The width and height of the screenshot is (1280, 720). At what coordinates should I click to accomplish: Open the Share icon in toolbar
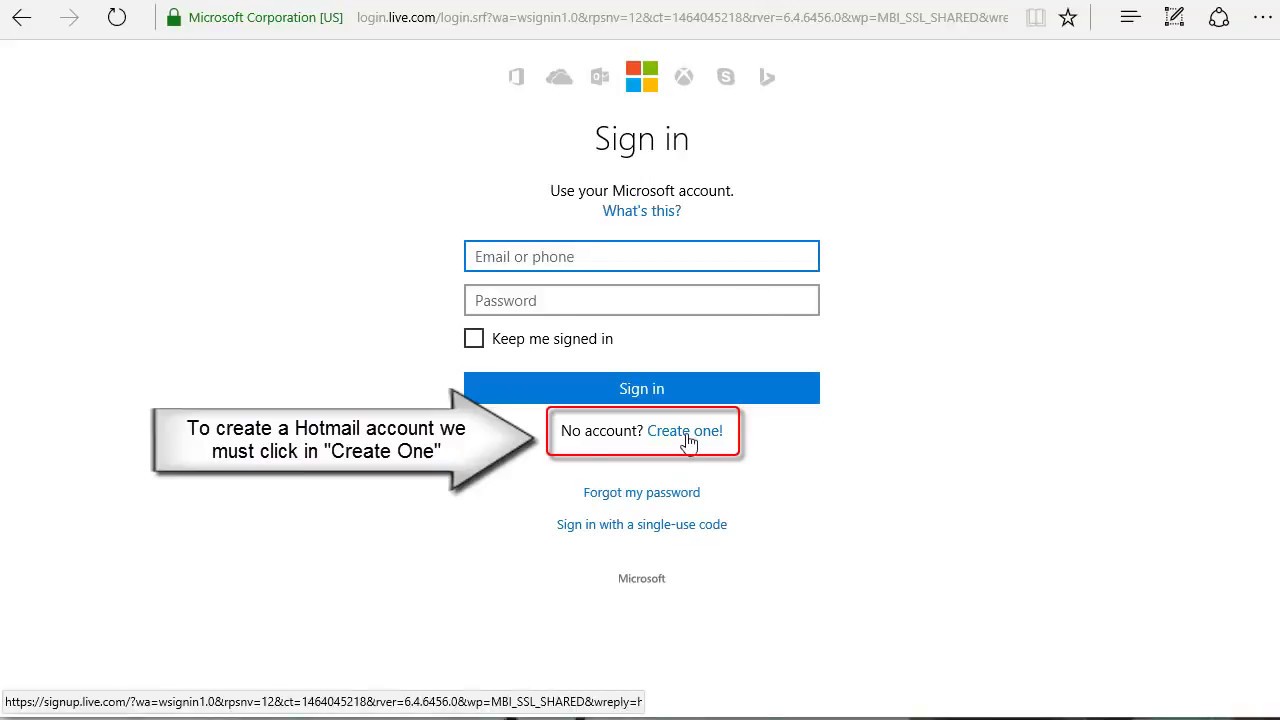1218,17
